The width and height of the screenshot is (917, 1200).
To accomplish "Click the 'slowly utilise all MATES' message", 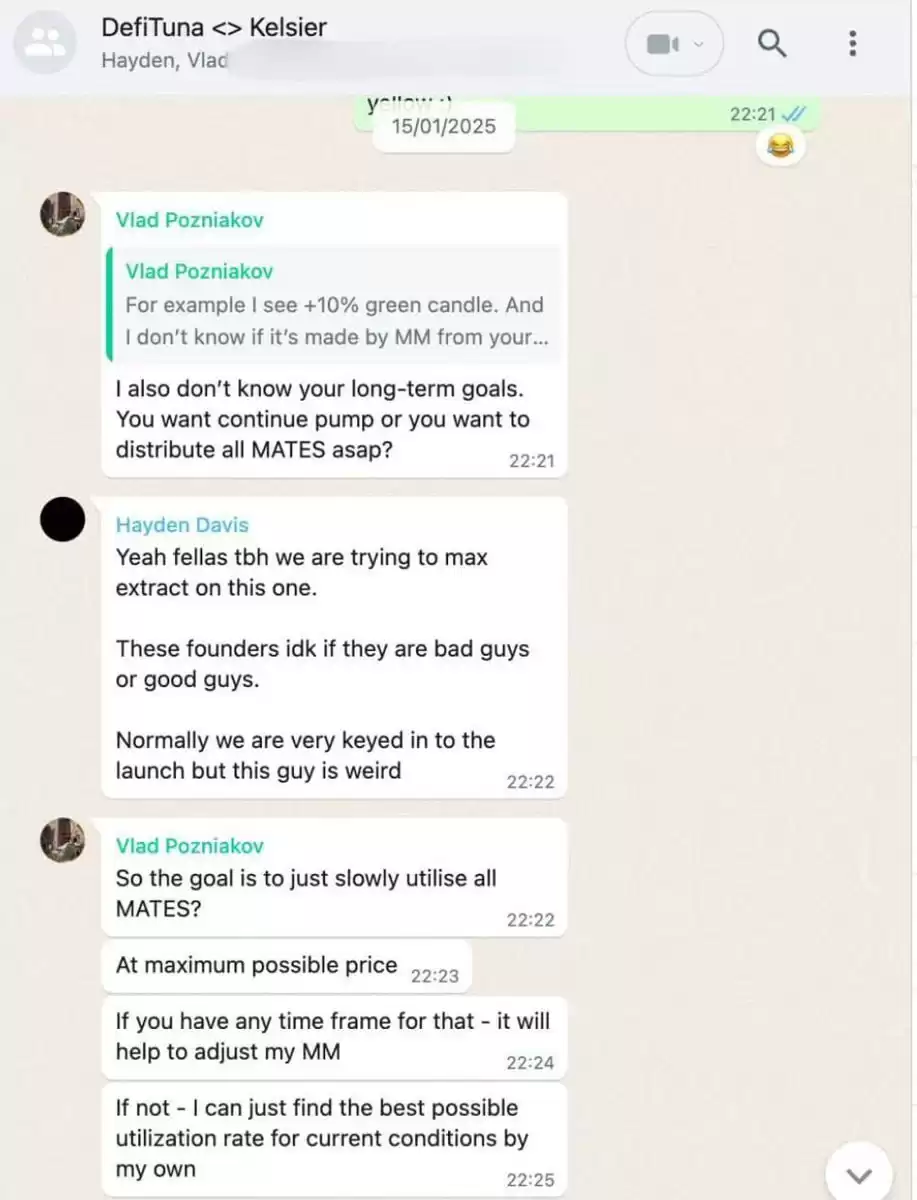I will pyautogui.click(x=334, y=877).
